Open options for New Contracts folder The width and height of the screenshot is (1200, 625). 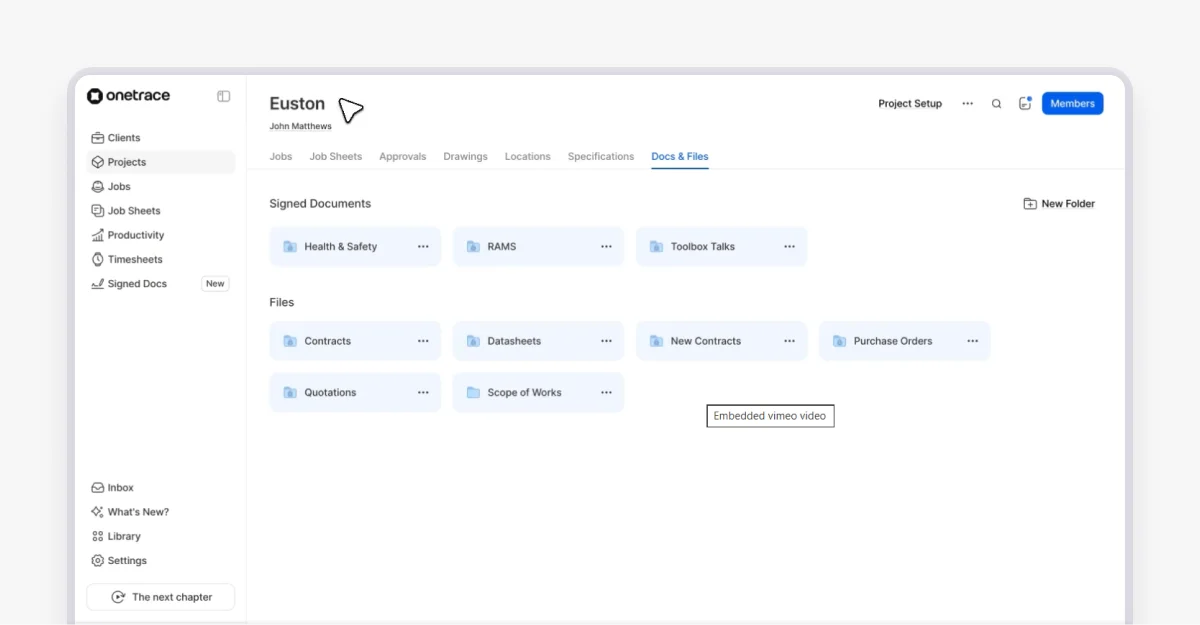tap(789, 341)
